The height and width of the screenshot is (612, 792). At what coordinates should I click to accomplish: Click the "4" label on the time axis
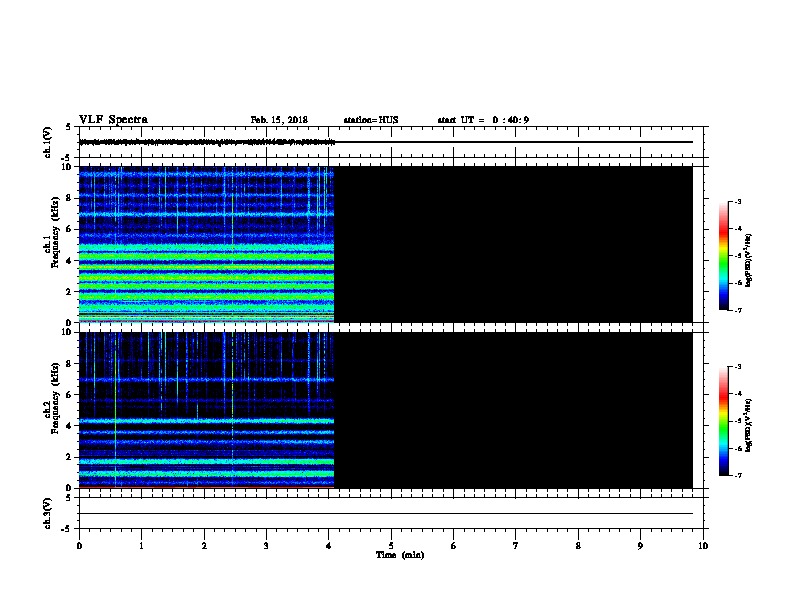point(329,545)
